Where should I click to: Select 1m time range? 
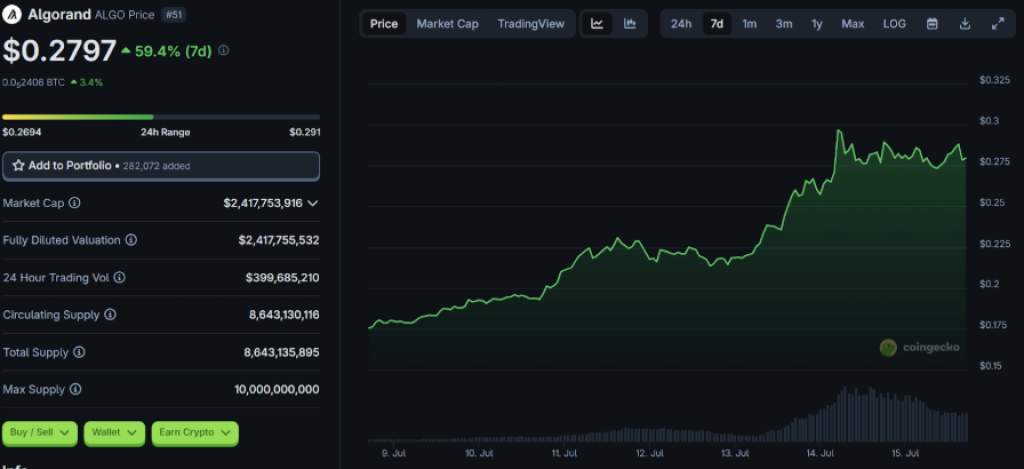(750, 24)
